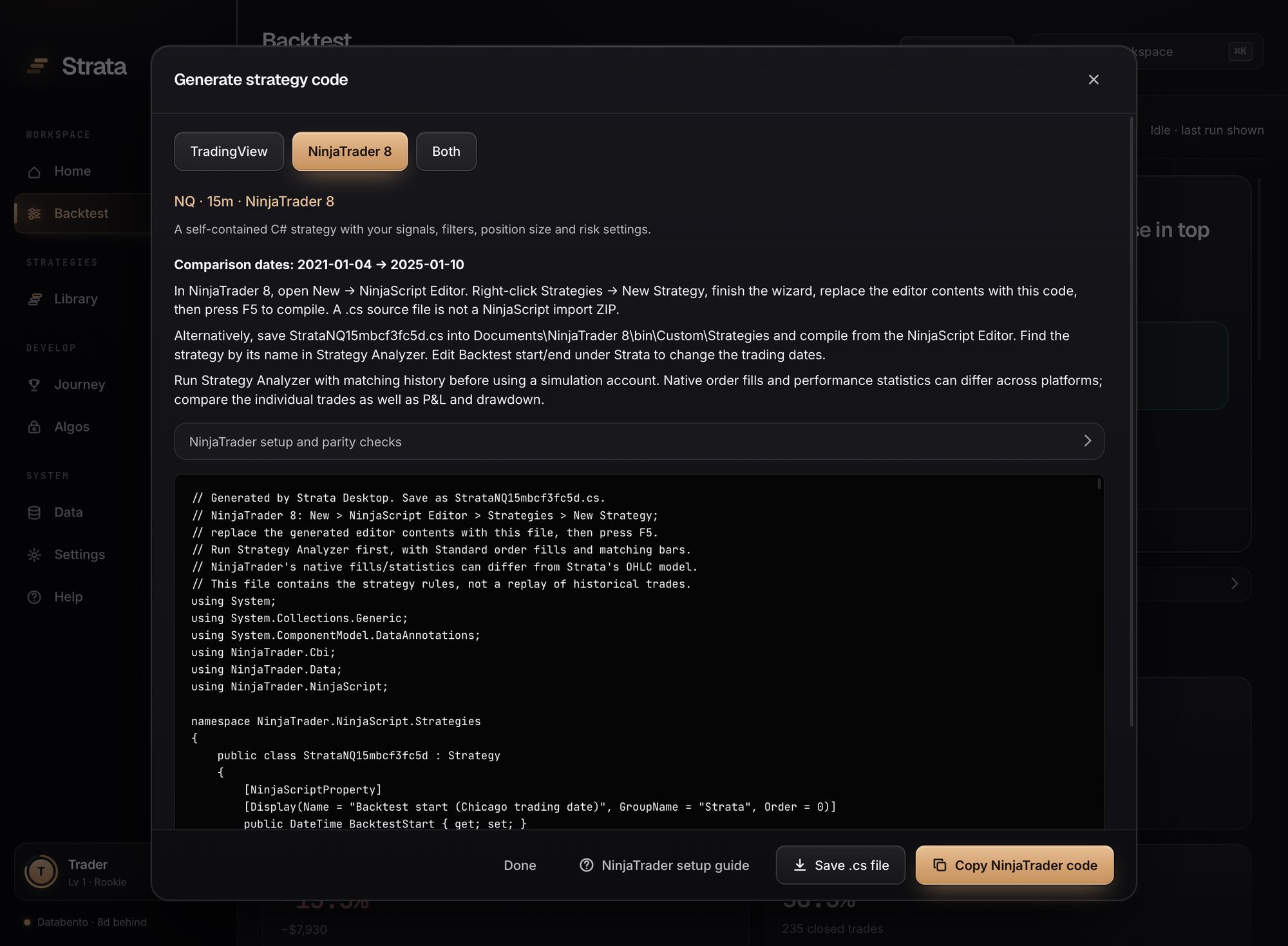This screenshot has width=1288, height=946.
Task: Click the chevron on the setup and parity checks row
Action: 1088,441
